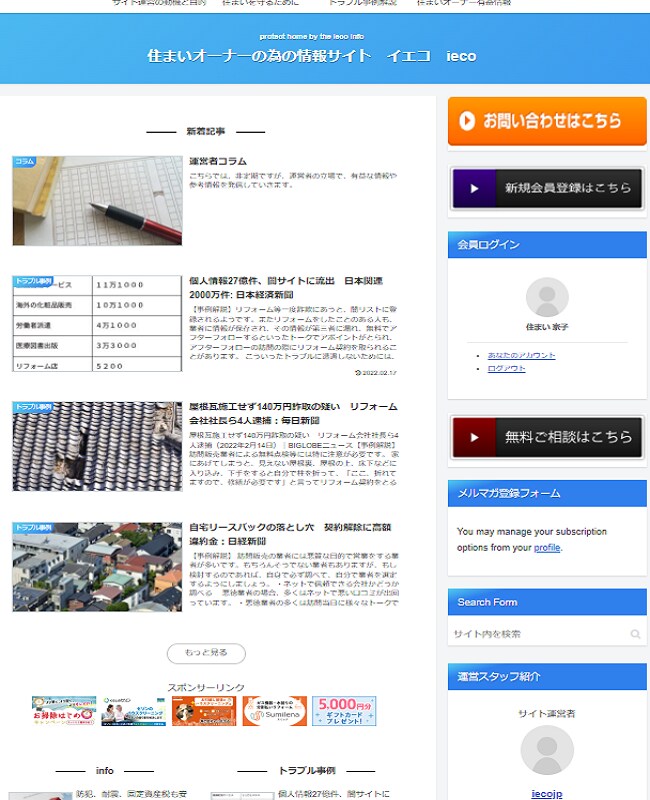This screenshot has width=650, height=800.
Task: Open the profile link in the newsletter form
Action: point(547,547)
